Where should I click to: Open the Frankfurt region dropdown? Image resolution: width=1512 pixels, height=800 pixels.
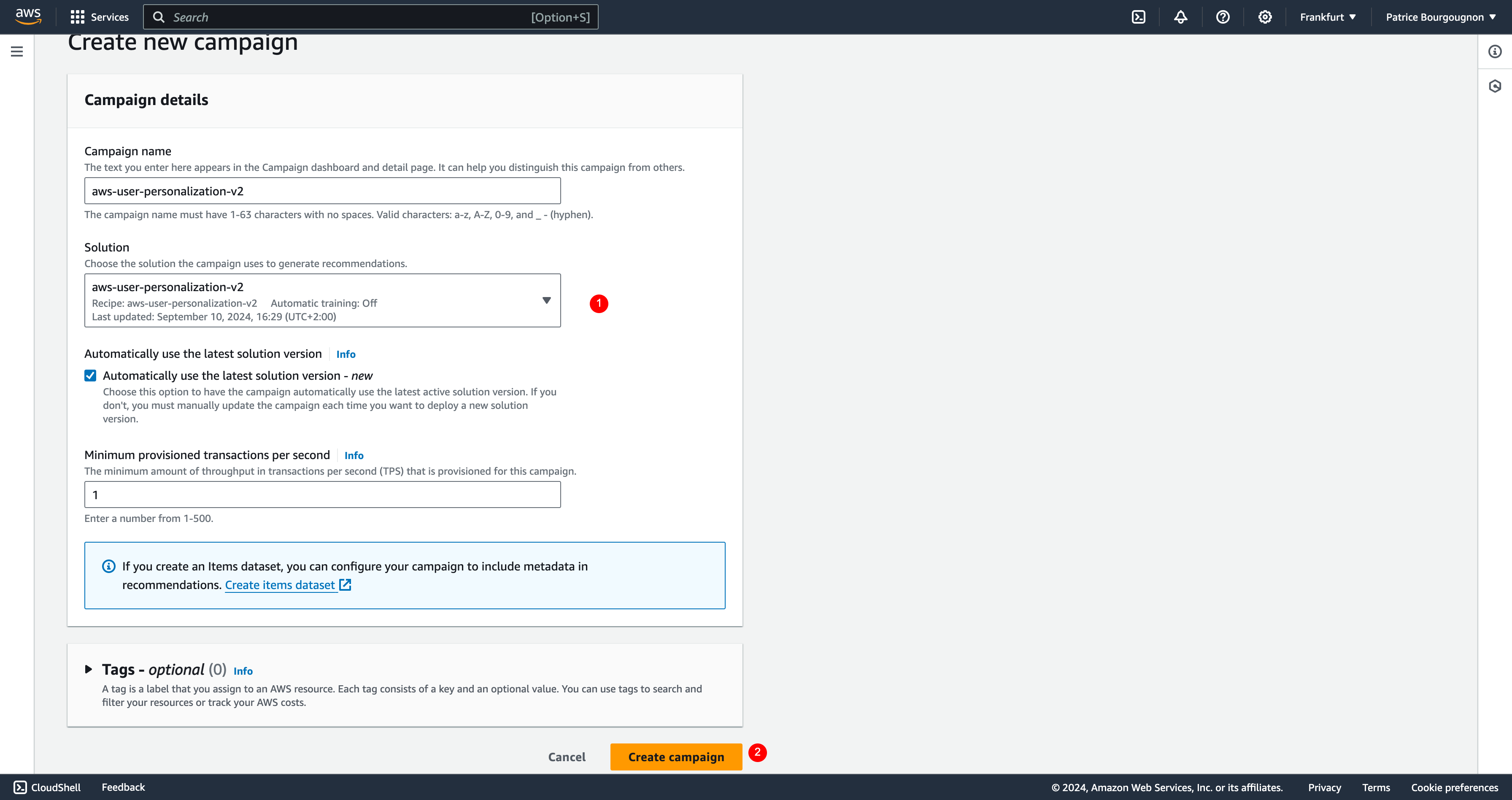[x=1328, y=17]
